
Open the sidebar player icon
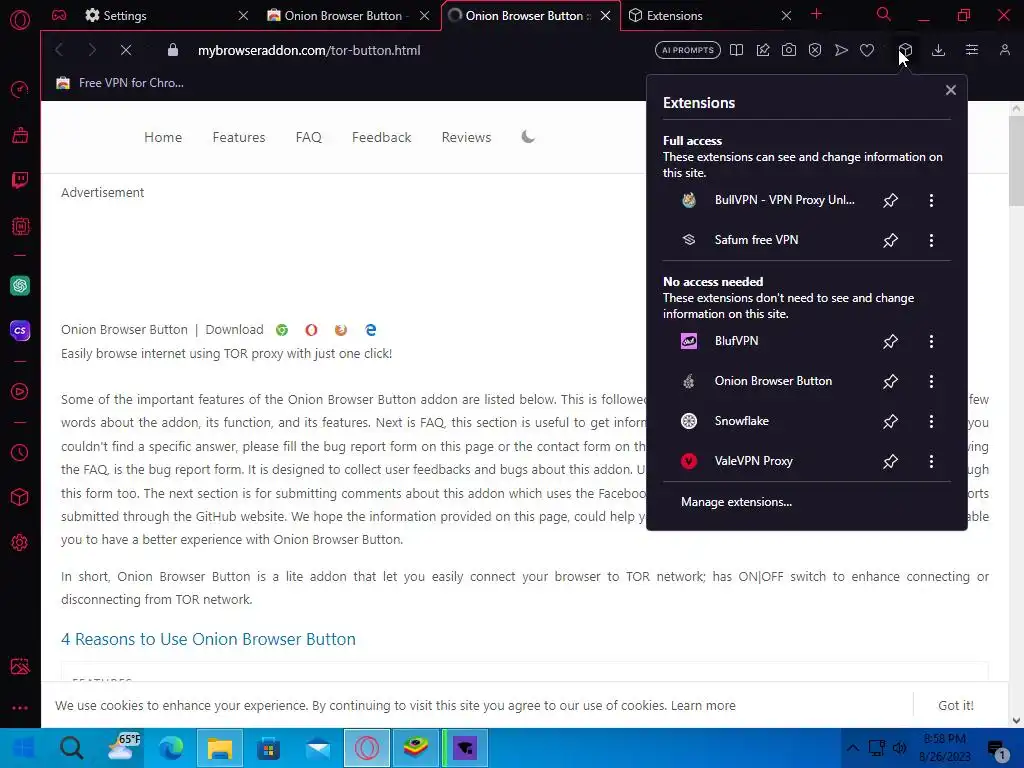click(20, 391)
